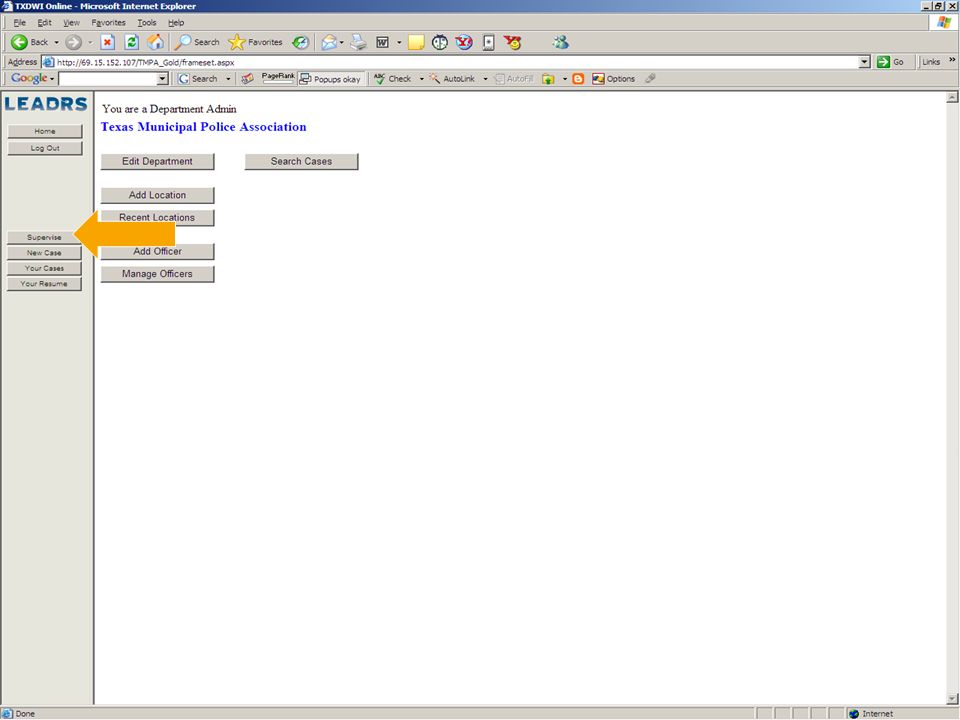This screenshot has width=960, height=720.
Task: Click the Google toolbar search field
Action: (113, 78)
